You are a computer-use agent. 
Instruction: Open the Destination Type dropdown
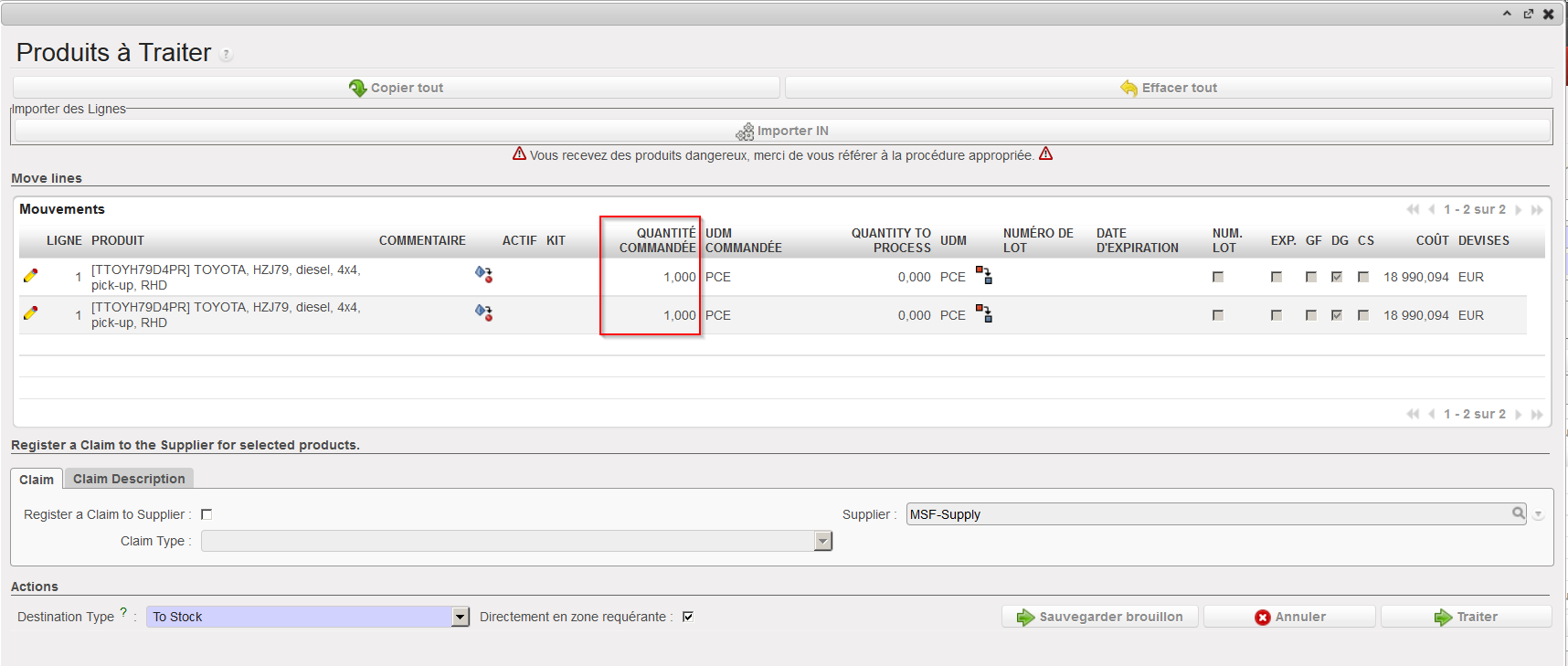click(461, 617)
